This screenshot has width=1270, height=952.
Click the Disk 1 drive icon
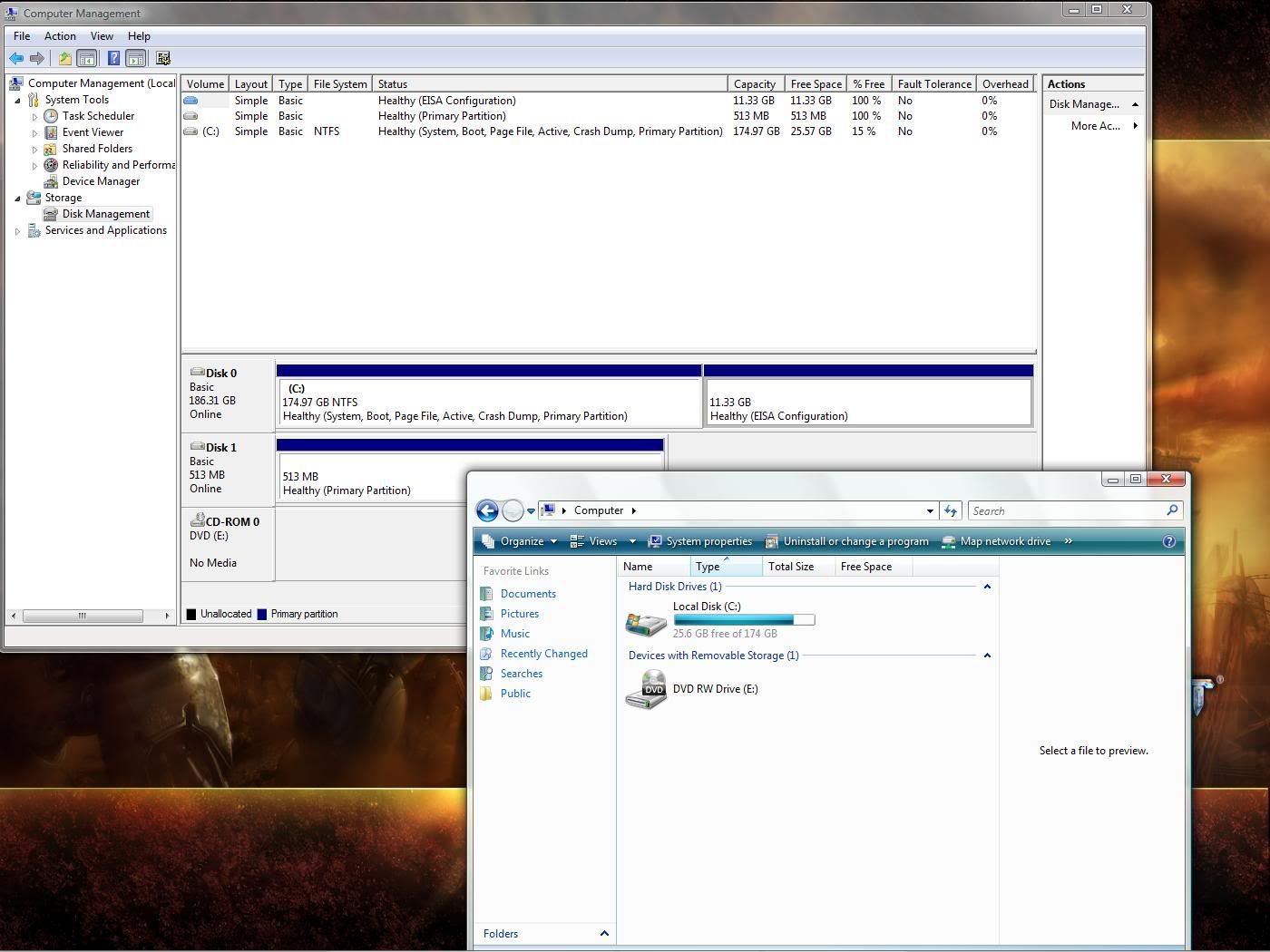tap(197, 446)
